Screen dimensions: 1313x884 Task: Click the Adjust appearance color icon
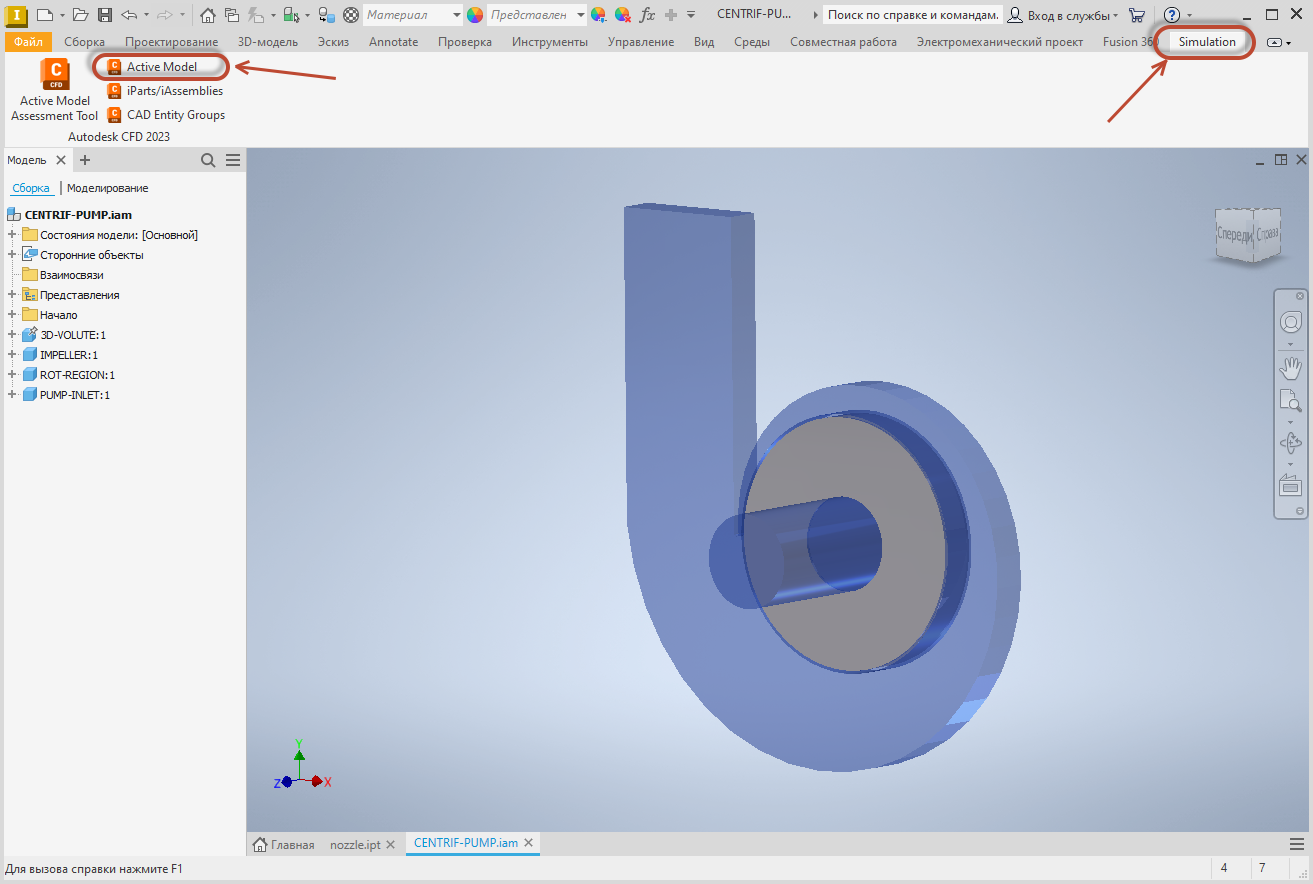pos(598,15)
